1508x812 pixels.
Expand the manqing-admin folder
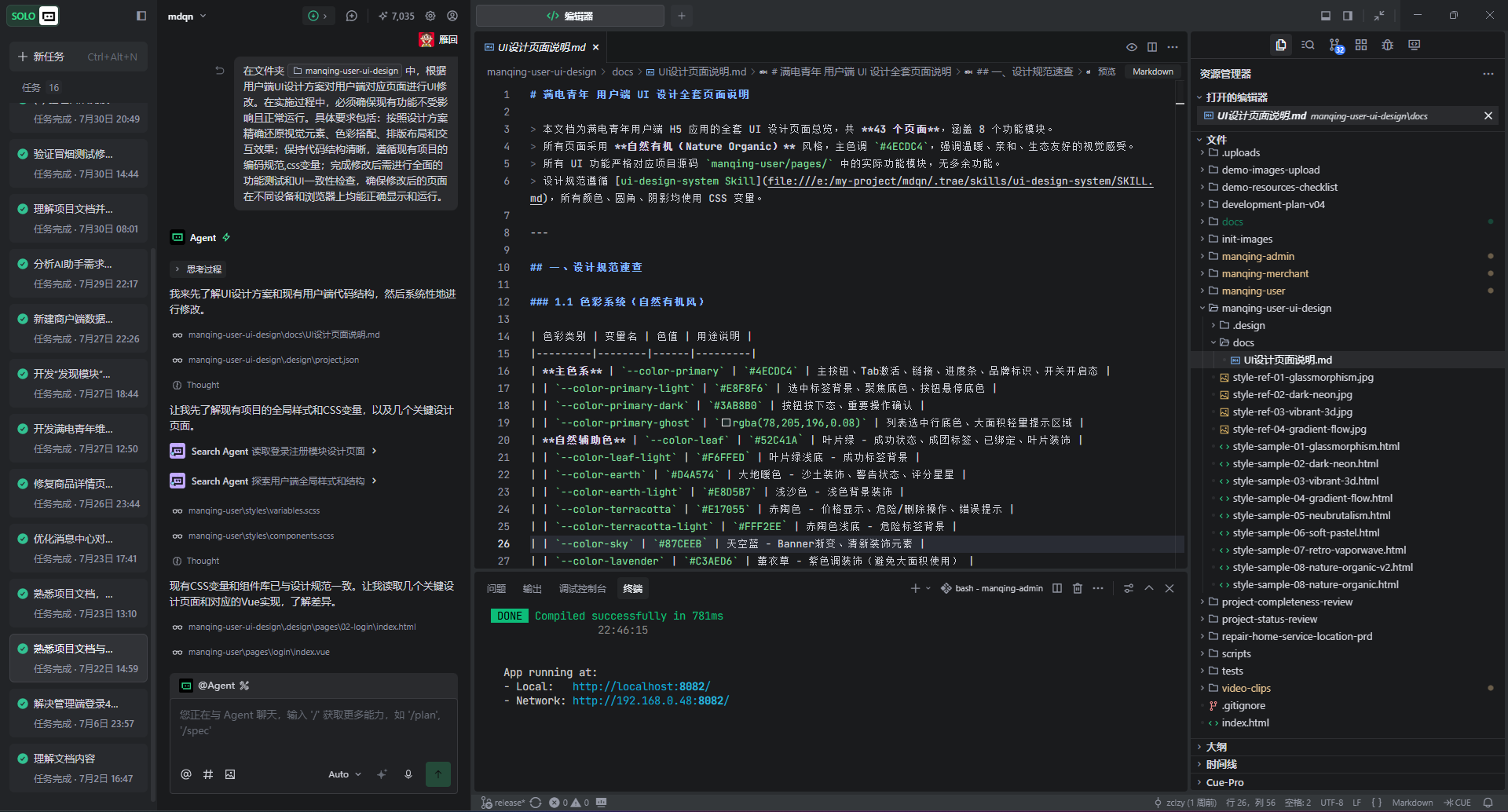tap(1257, 256)
